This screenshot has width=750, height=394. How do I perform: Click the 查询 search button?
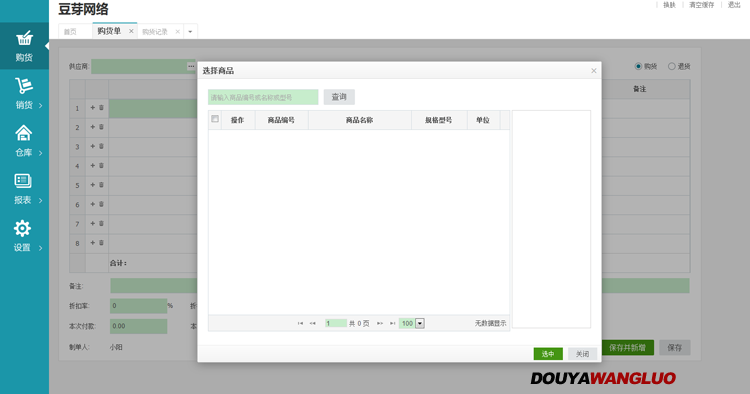339,97
